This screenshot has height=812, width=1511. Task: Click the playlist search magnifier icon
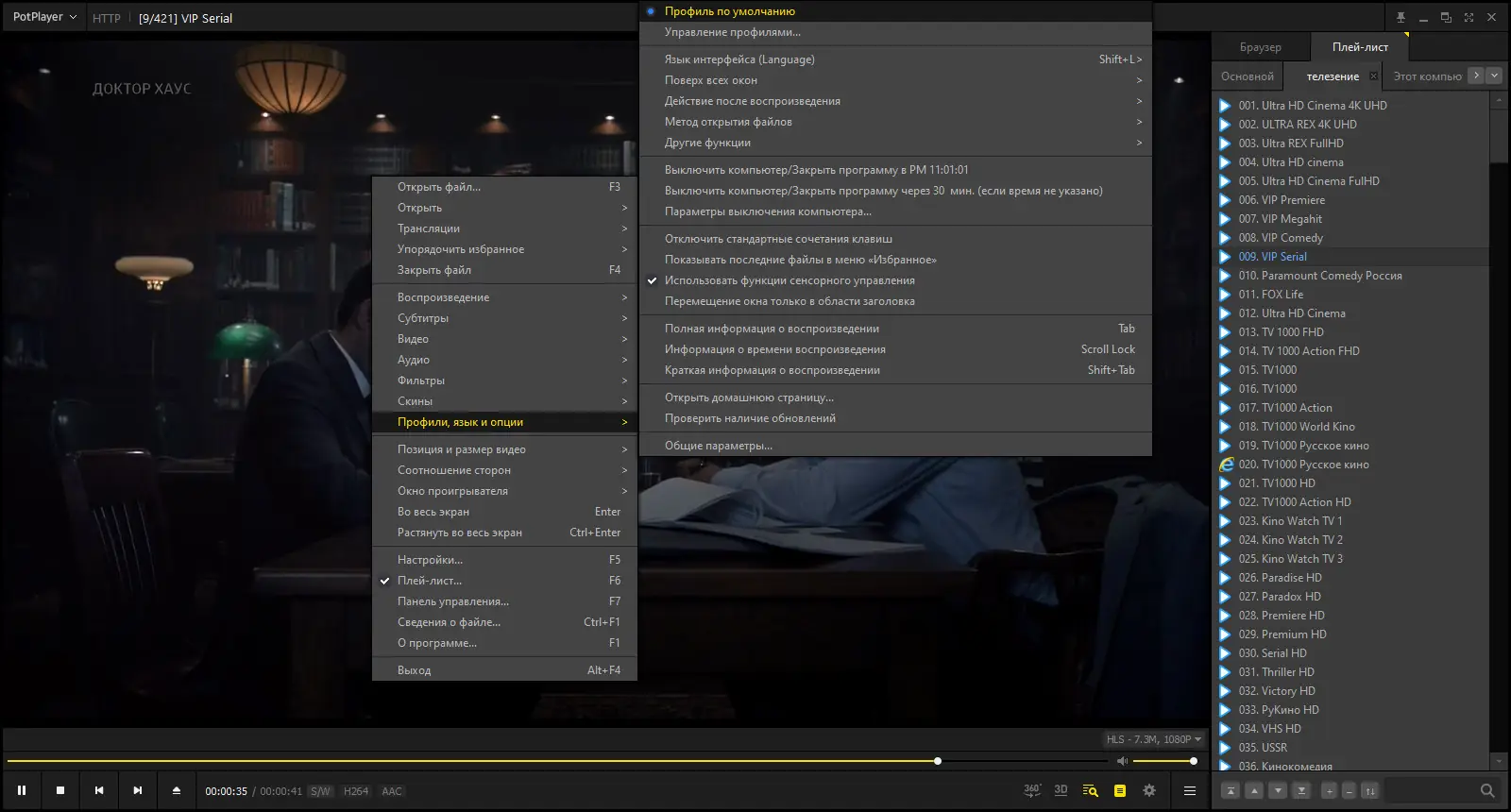[x=1487, y=790]
